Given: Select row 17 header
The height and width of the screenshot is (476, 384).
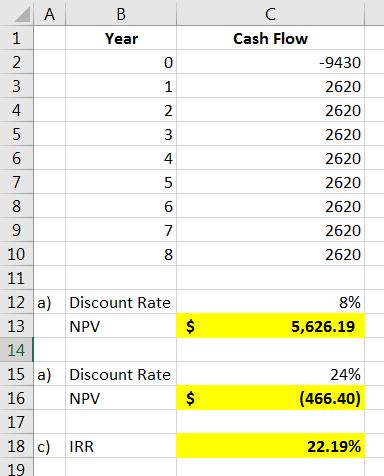Looking at the screenshot, I should 16,422.
